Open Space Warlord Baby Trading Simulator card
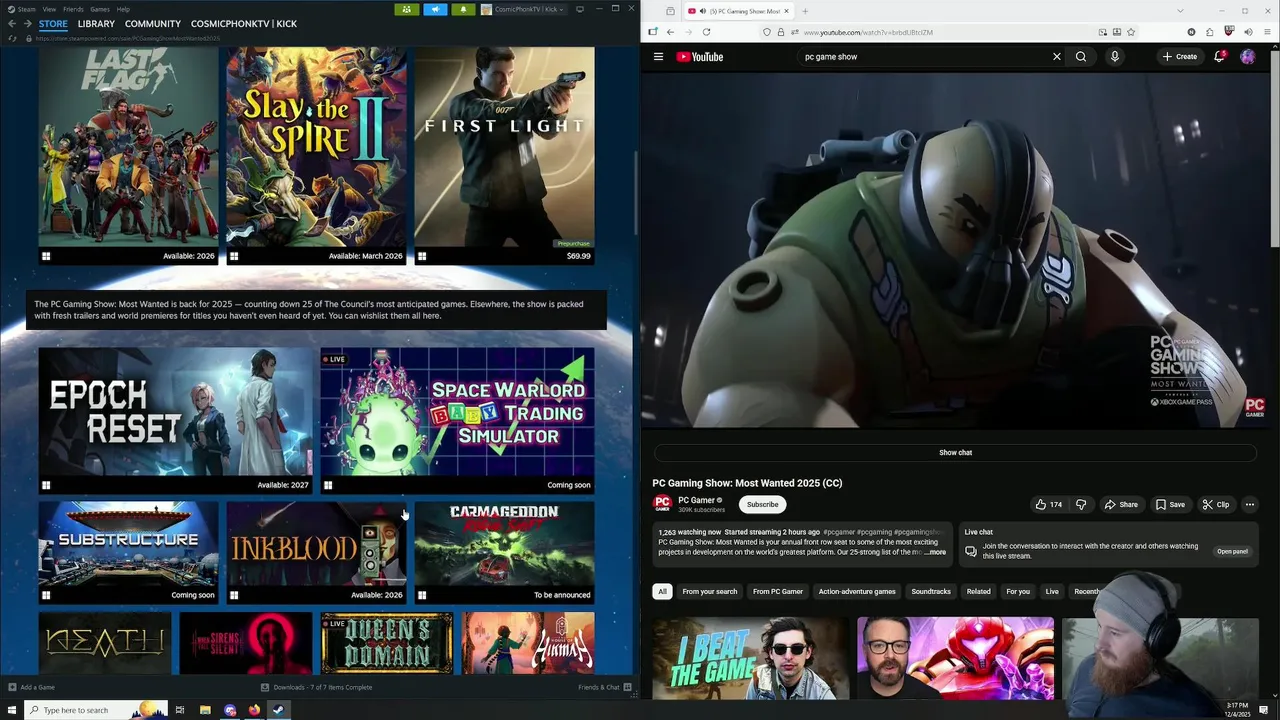 coord(457,421)
